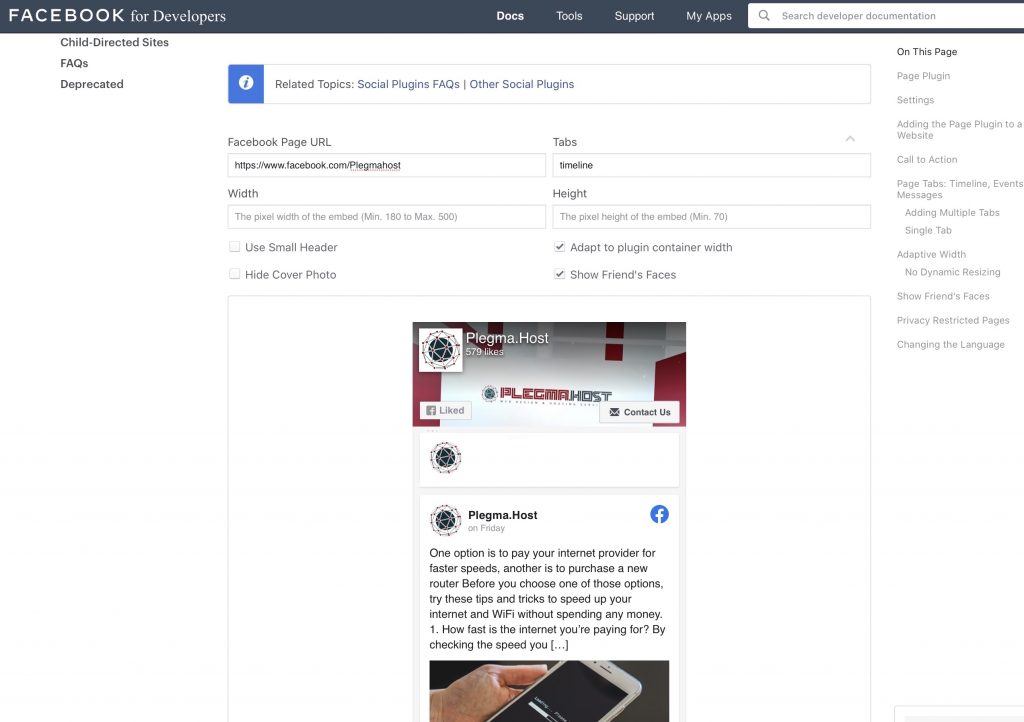The width and height of the screenshot is (1024, 722).
Task: Open Other Social Plugins link
Action: (522, 84)
